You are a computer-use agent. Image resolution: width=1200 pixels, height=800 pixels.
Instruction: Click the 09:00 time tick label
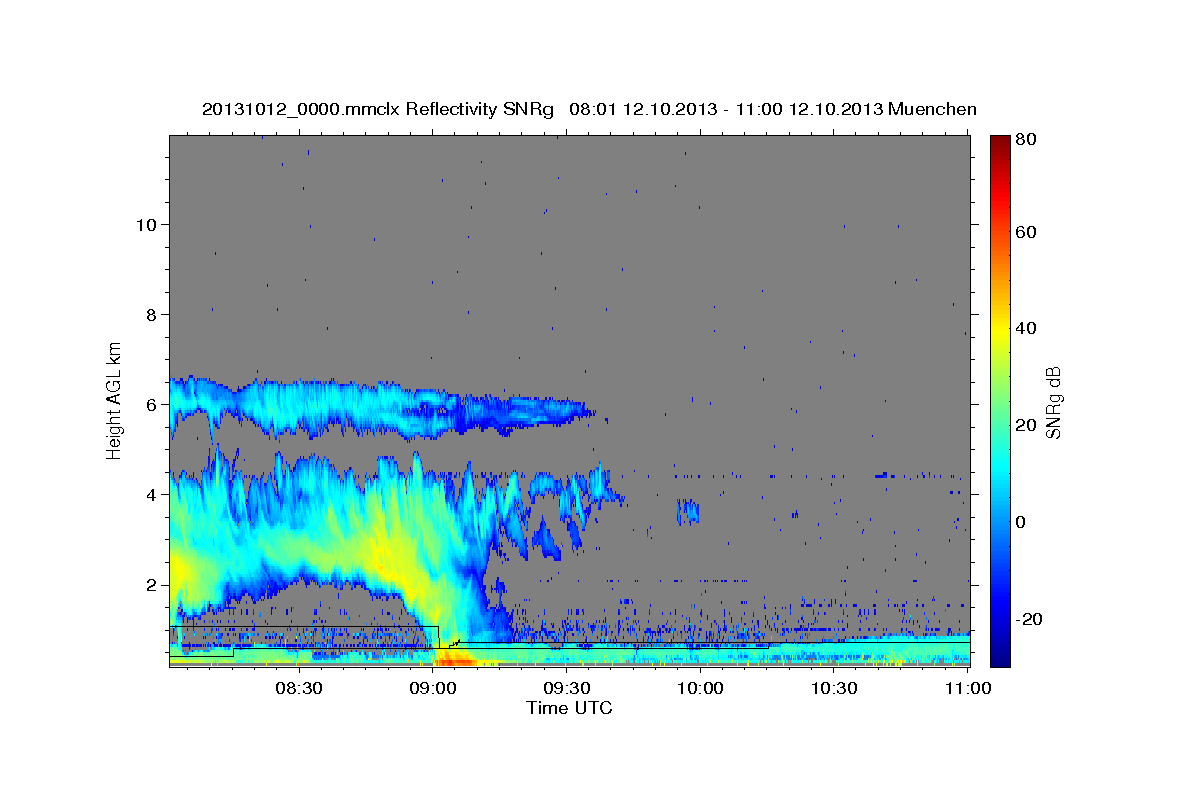[432, 688]
